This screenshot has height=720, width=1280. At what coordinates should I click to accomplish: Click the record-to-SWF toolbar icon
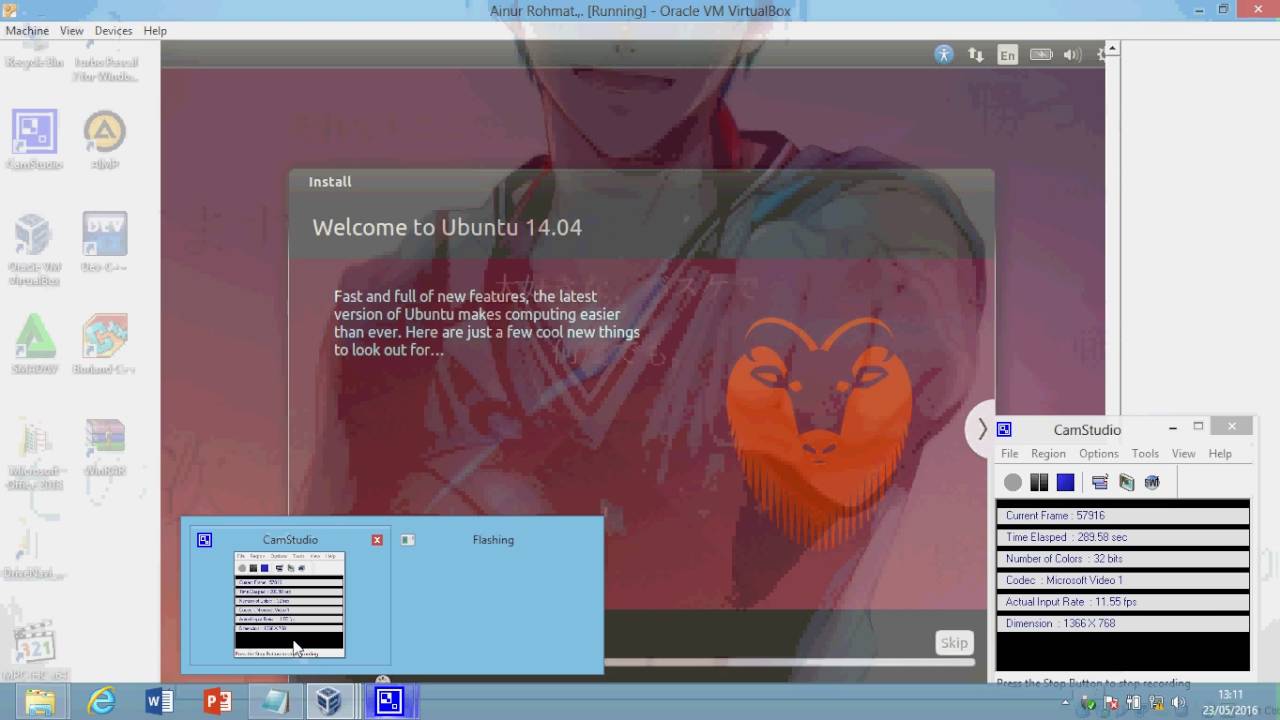pyautogui.click(x=1152, y=482)
